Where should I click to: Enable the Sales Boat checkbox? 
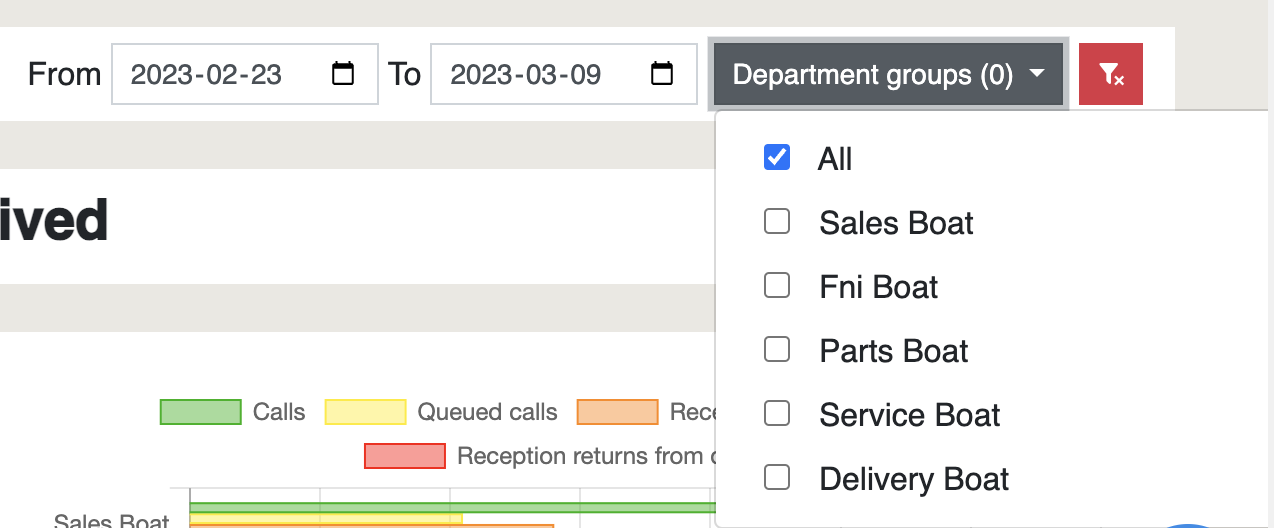tap(777, 222)
